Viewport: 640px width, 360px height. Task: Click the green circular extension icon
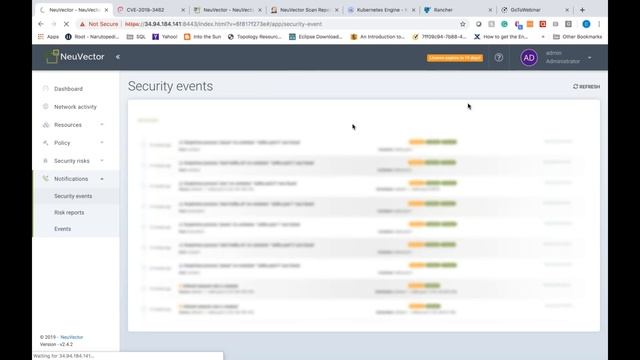(x=504, y=24)
